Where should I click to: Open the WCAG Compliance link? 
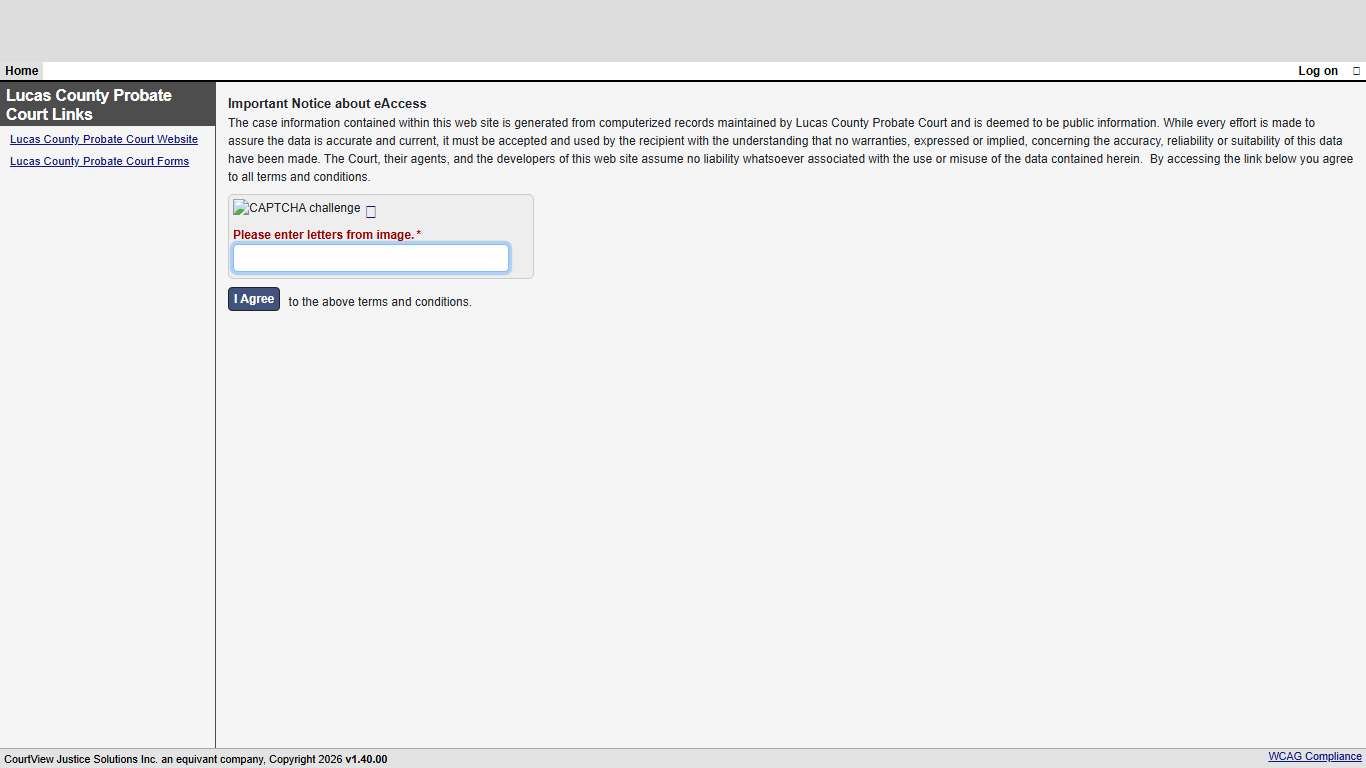[1313, 756]
